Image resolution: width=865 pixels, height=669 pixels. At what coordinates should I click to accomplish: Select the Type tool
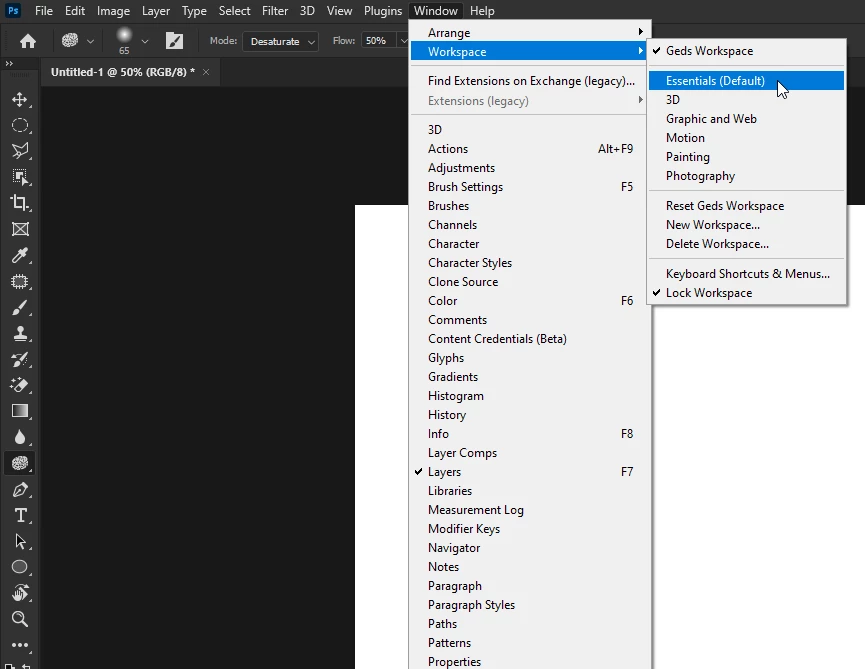20,516
